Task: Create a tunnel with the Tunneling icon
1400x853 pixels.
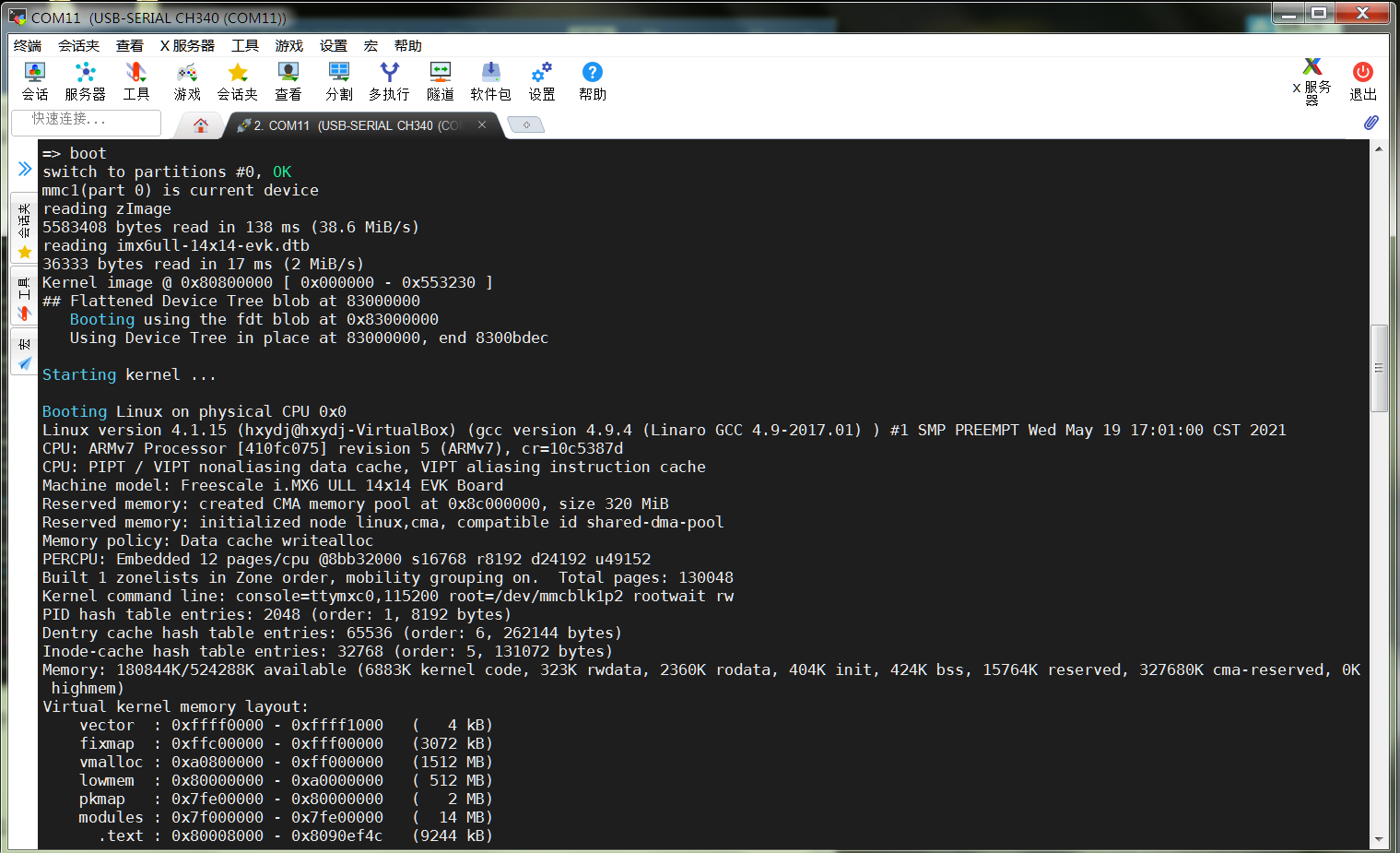Action: tap(440, 80)
